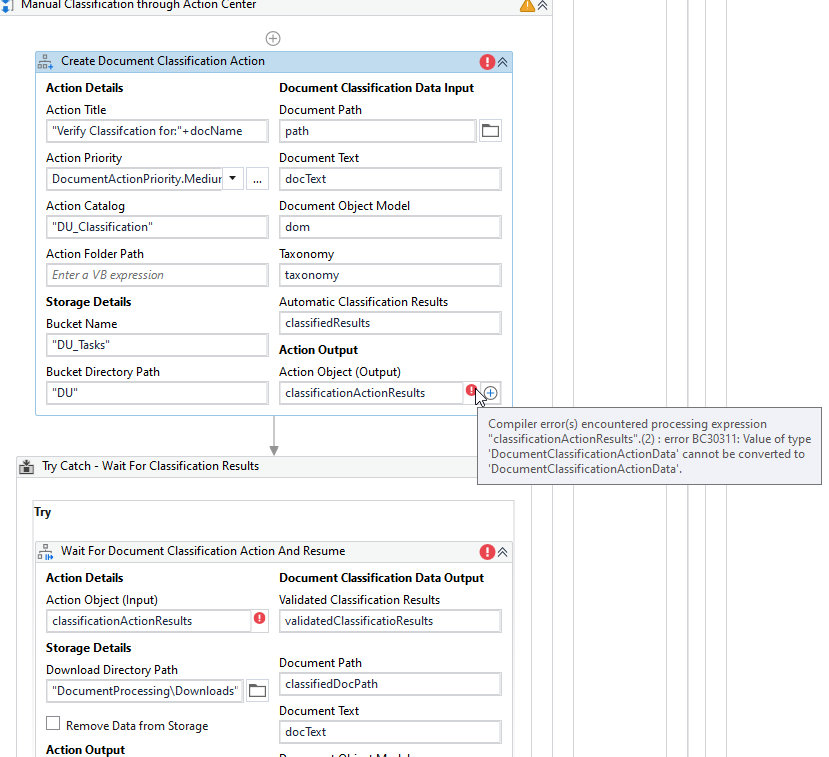Click the Action Priority expression field
The height and width of the screenshot is (757, 829).
click(135, 179)
